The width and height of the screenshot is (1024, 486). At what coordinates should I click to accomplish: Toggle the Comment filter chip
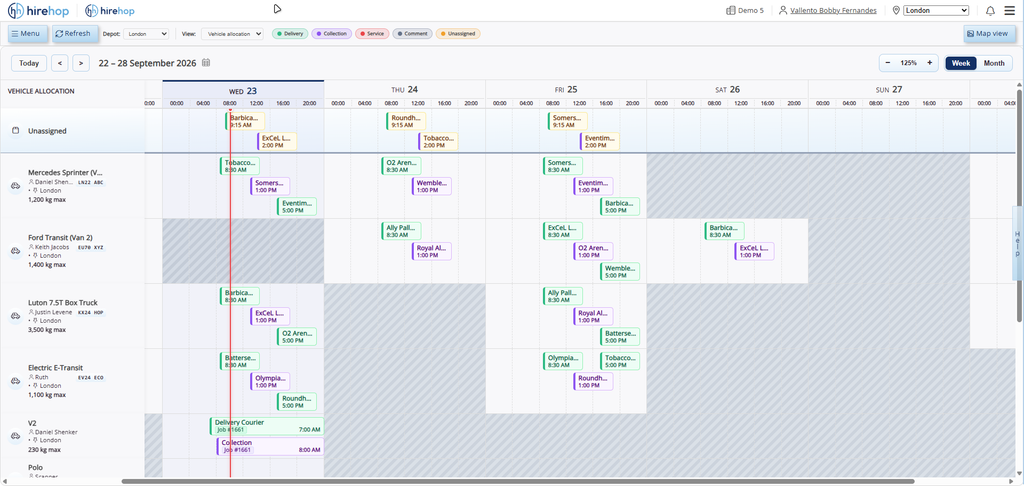(412, 33)
